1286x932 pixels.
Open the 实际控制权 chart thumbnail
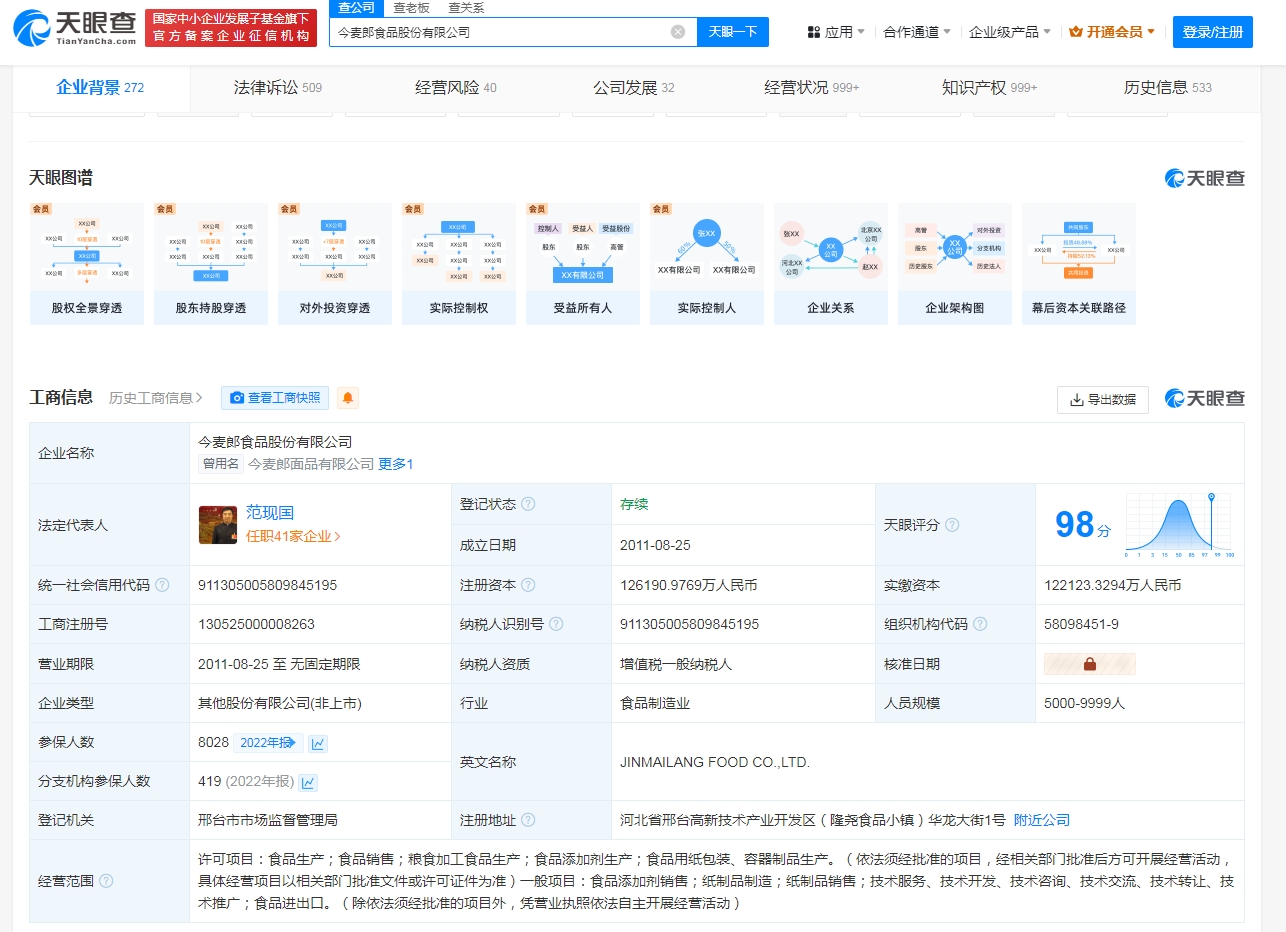click(x=459, y=264)
